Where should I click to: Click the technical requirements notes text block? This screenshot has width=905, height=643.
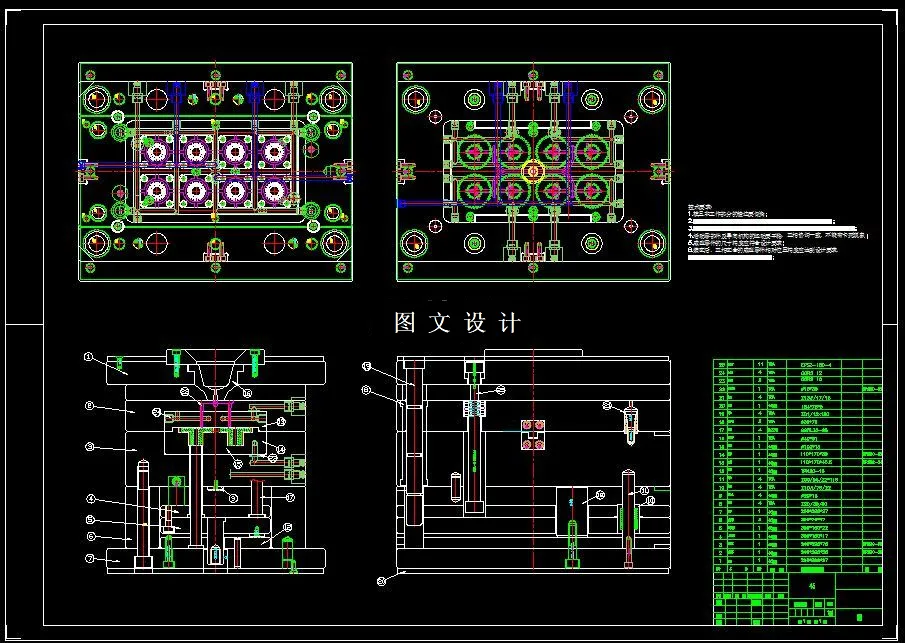click(777, 232)
